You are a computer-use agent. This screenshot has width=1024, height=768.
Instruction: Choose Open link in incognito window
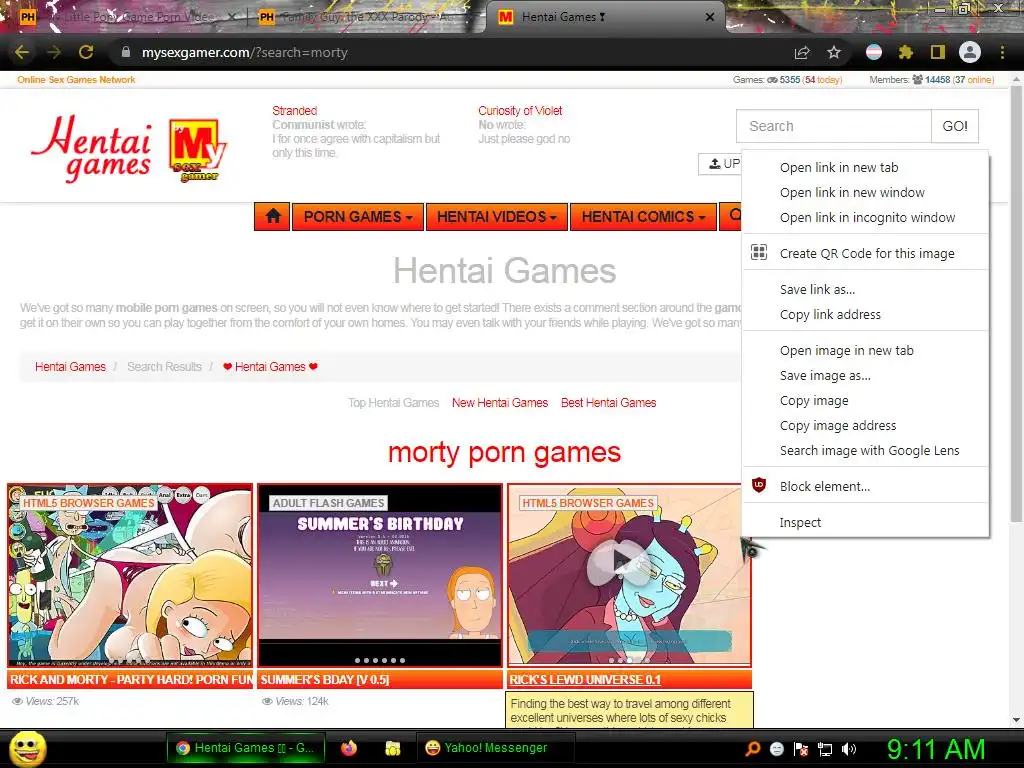tap(866, 217)
